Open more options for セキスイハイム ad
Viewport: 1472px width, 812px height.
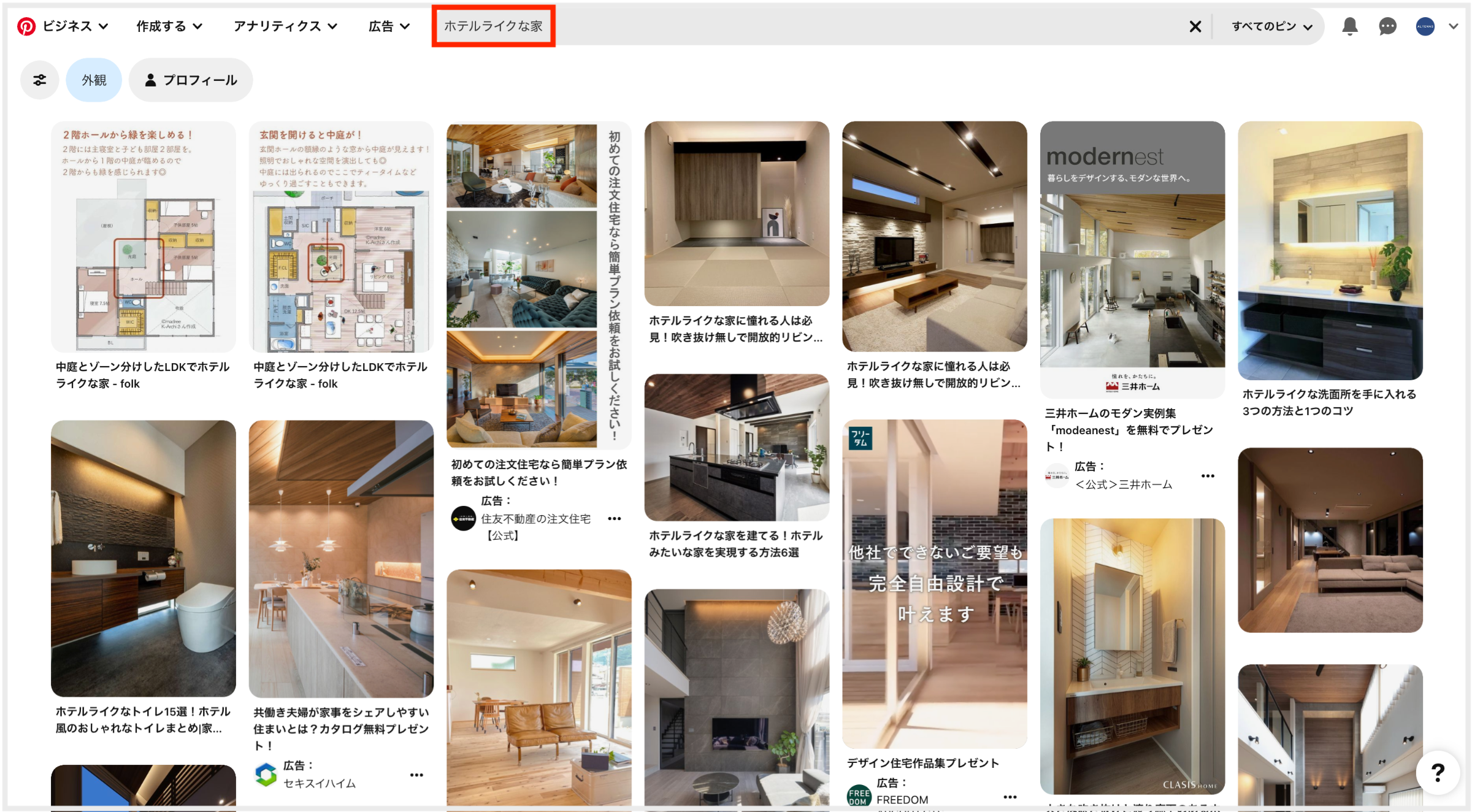[416, 775]
